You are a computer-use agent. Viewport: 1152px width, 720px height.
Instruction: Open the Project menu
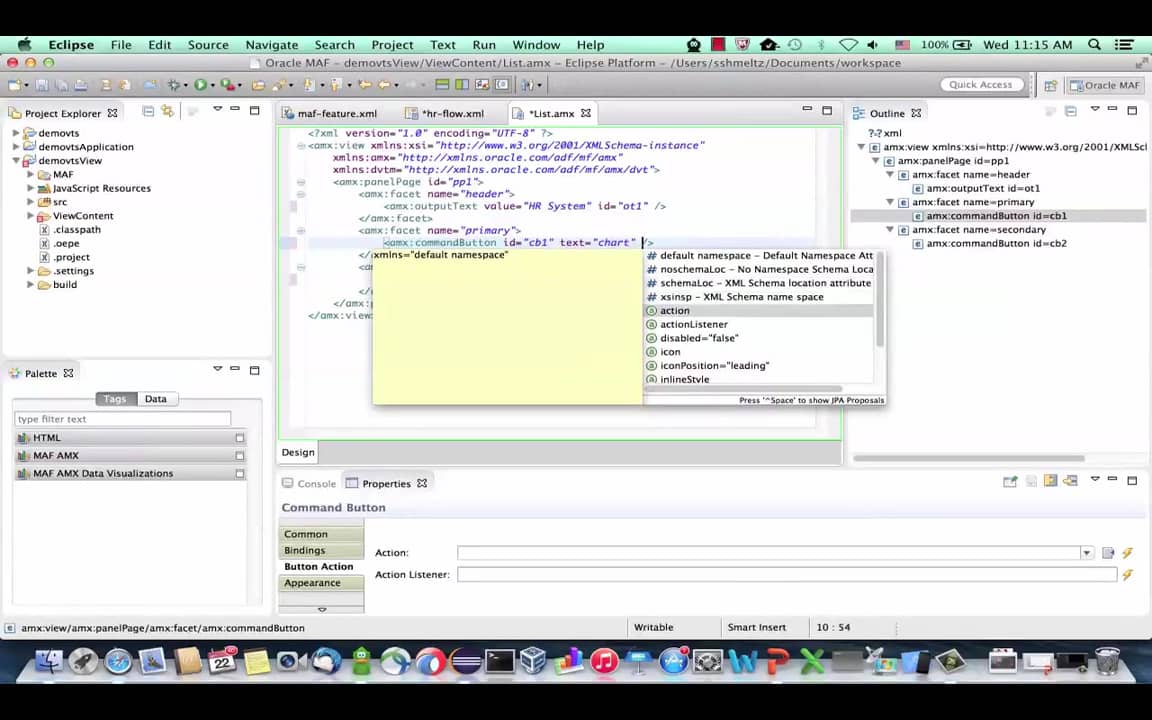pyautogui.click(x=392, y=45)
